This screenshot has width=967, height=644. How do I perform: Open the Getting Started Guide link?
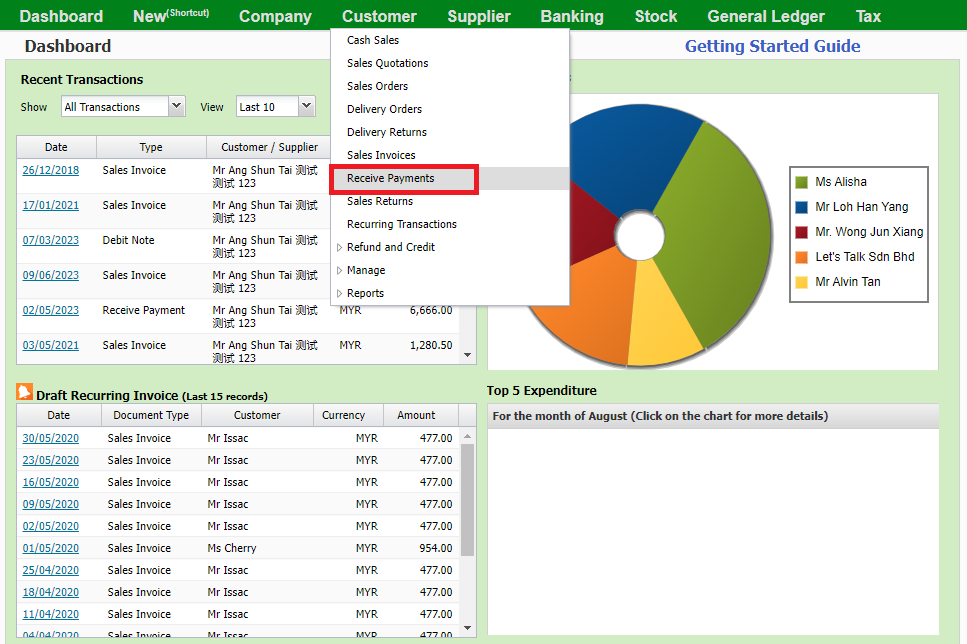772,46
